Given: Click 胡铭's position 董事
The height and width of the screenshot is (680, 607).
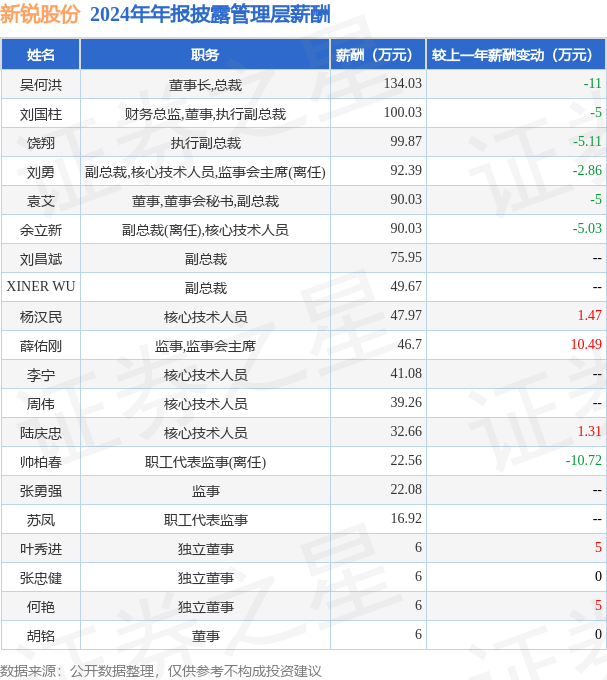Looking at the screenshot, I should (x=205, y=636).
